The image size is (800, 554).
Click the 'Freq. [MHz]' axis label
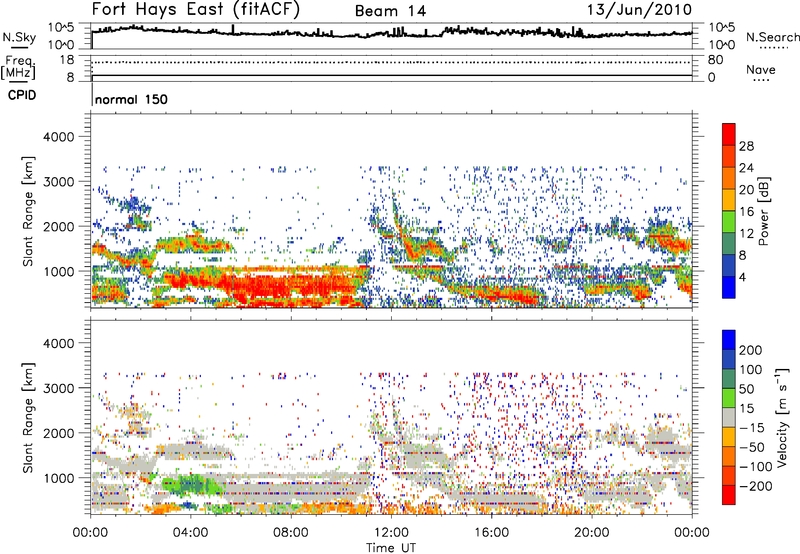pos(18,67)
